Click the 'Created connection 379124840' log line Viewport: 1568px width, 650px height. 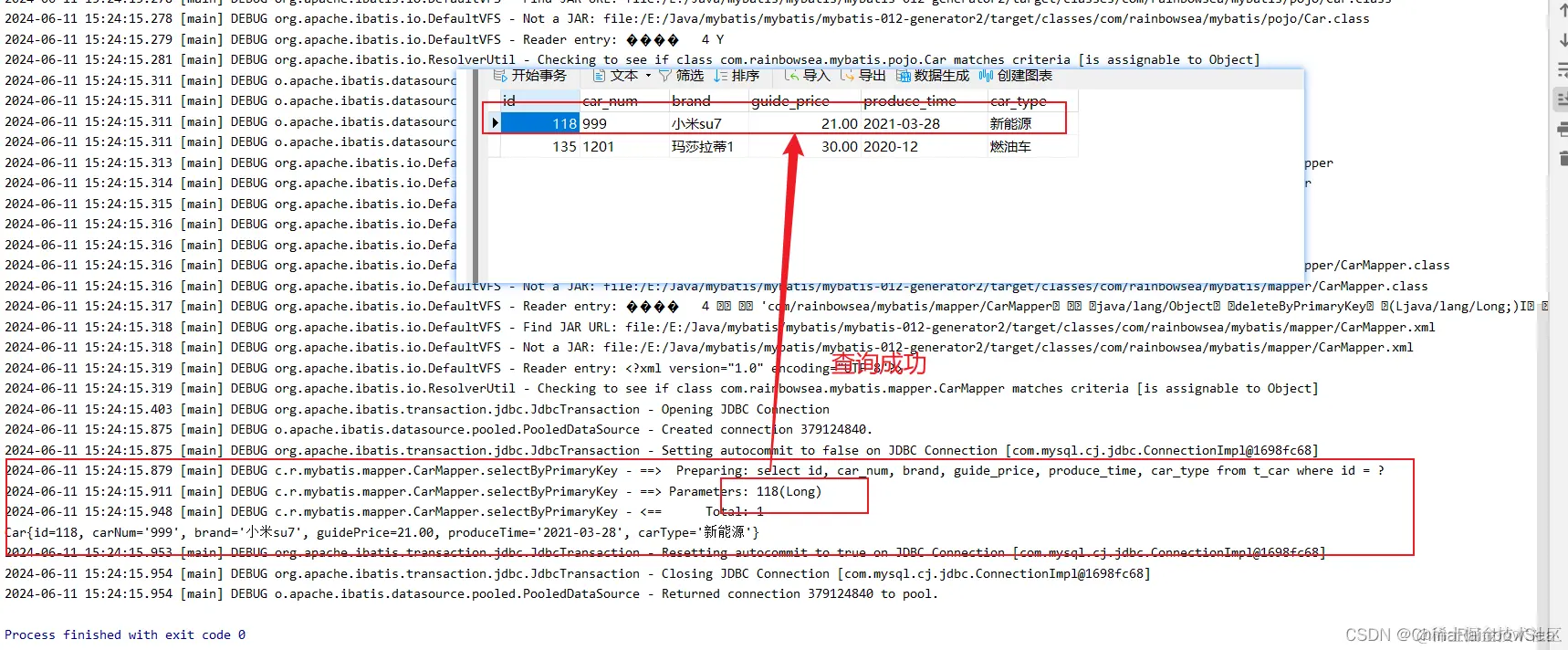point(439,429)
